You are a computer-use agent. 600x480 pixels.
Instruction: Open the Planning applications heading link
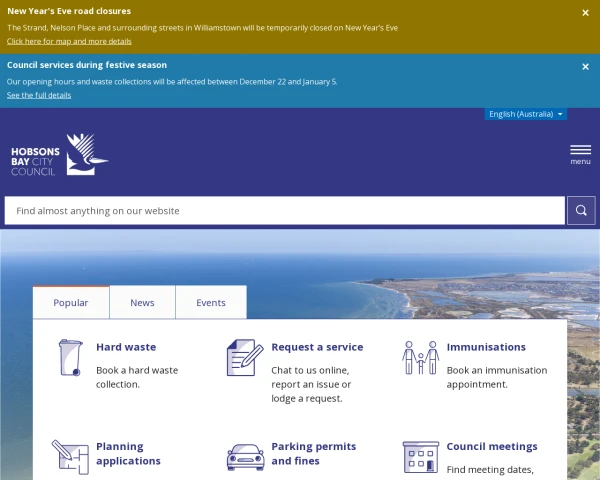pos(128,454)
